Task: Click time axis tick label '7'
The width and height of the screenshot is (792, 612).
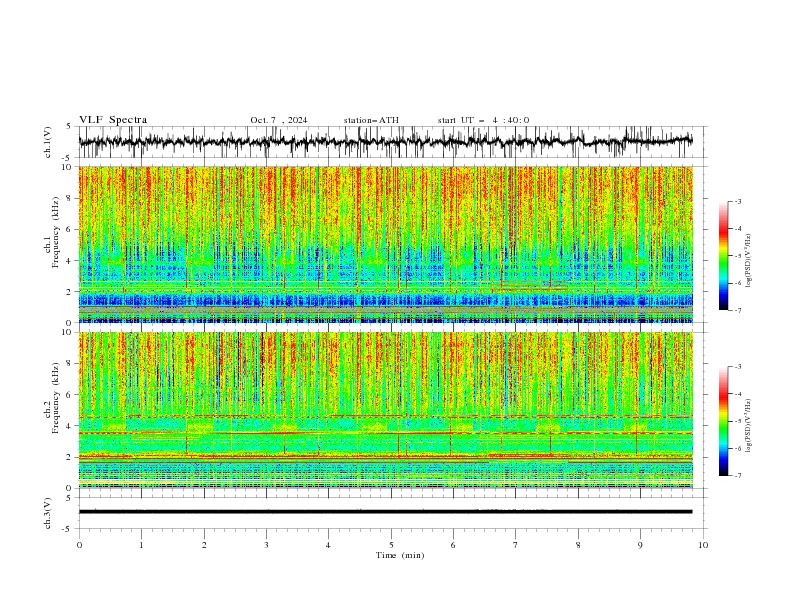Action: click(x=516, y=545)
